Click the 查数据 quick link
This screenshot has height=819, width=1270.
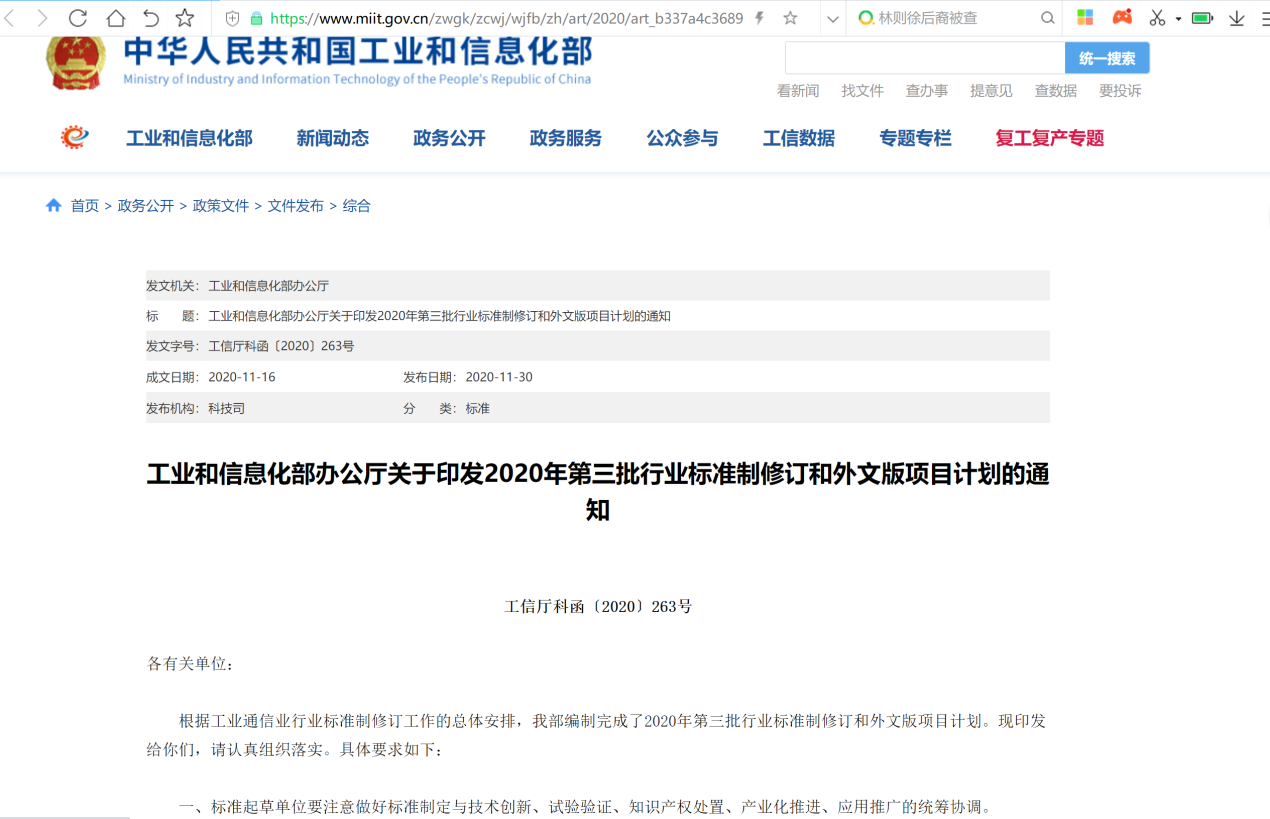(x=1055, y=91)
